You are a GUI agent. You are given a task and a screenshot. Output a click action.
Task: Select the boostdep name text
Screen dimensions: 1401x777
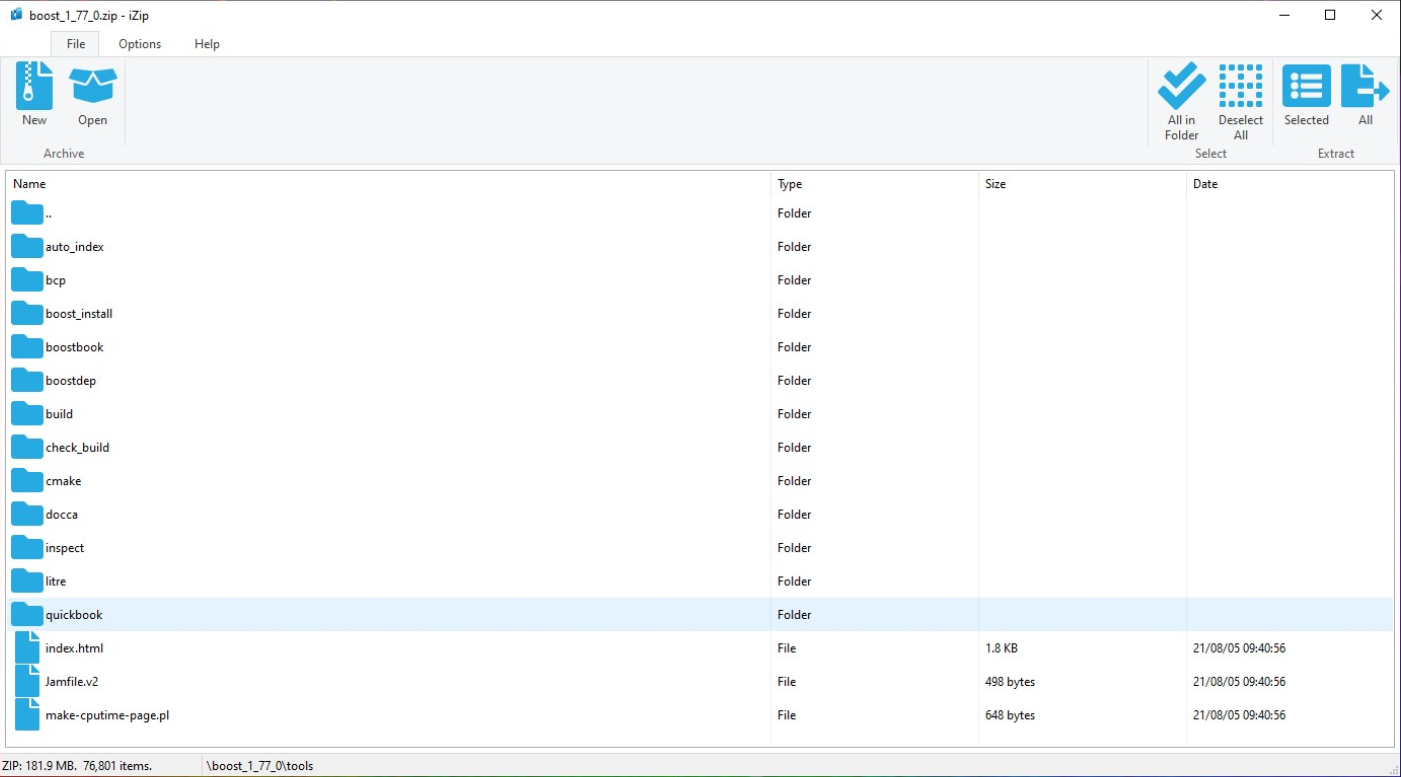pyautogui.click(x=71, y=381)
